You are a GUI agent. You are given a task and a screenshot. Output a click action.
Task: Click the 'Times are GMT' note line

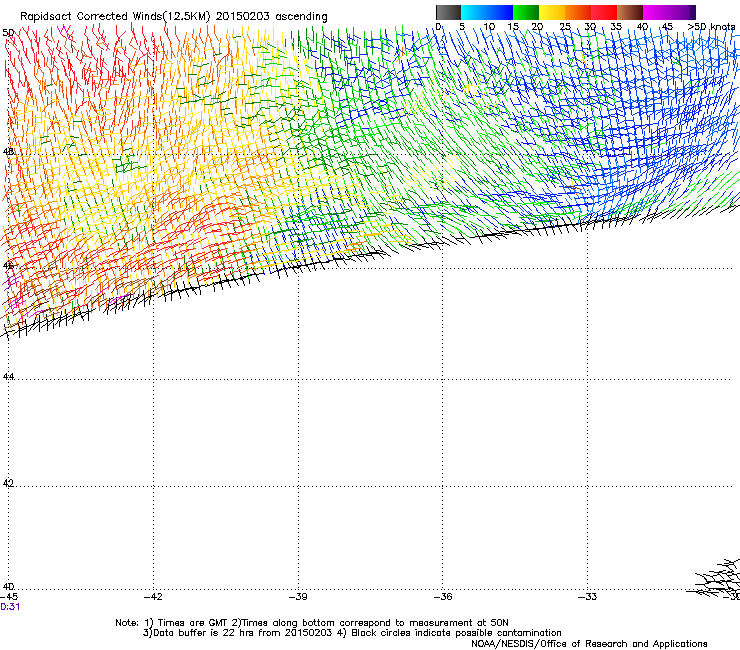pyautogui.click(x=312, y=623)
